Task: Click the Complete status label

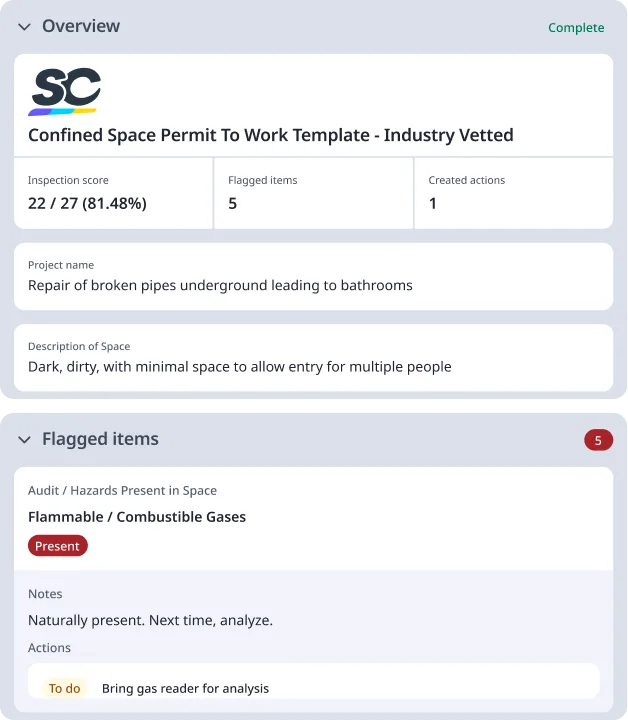Action: tap(576, 28)
